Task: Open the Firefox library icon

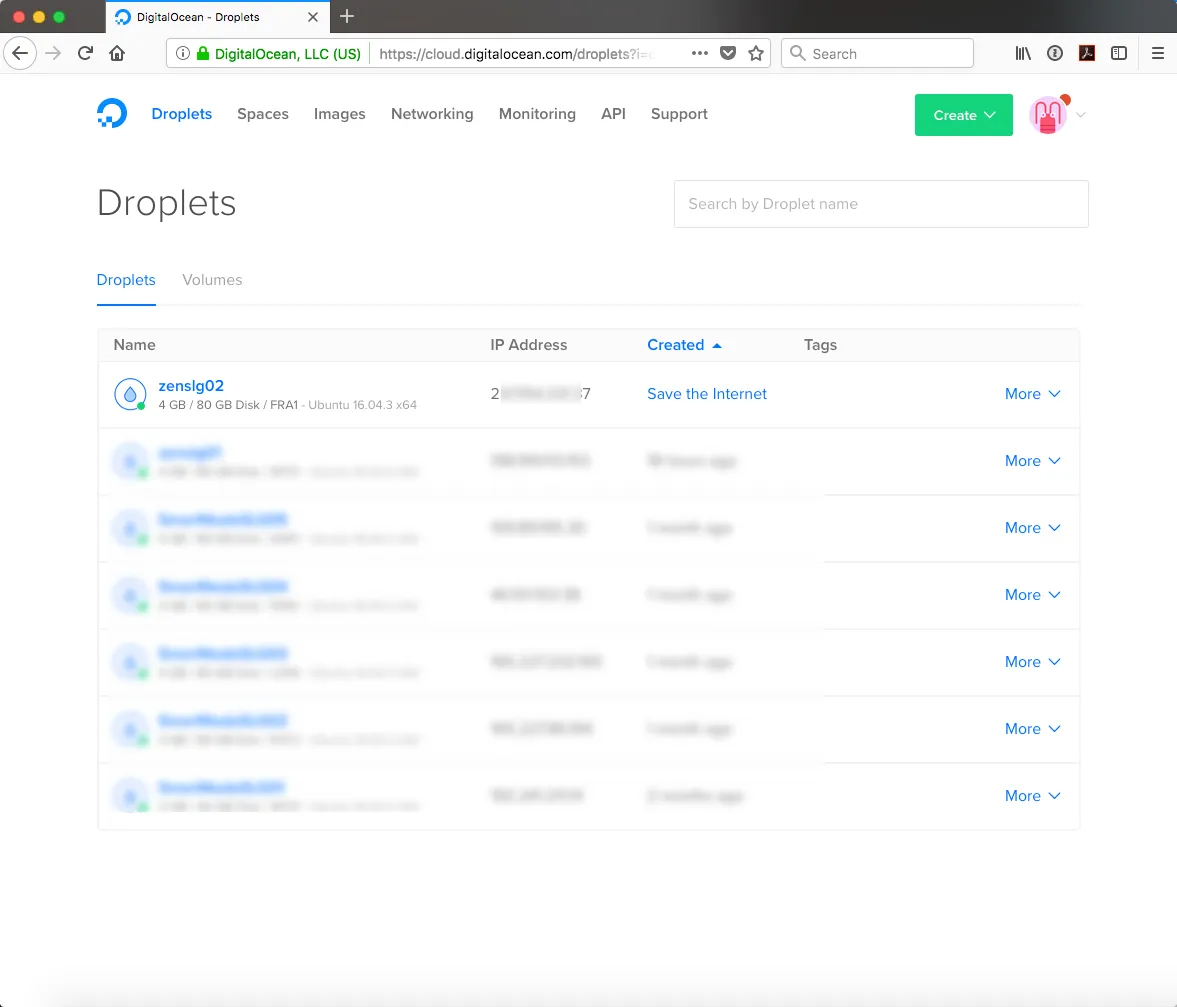Action: 1023,53
